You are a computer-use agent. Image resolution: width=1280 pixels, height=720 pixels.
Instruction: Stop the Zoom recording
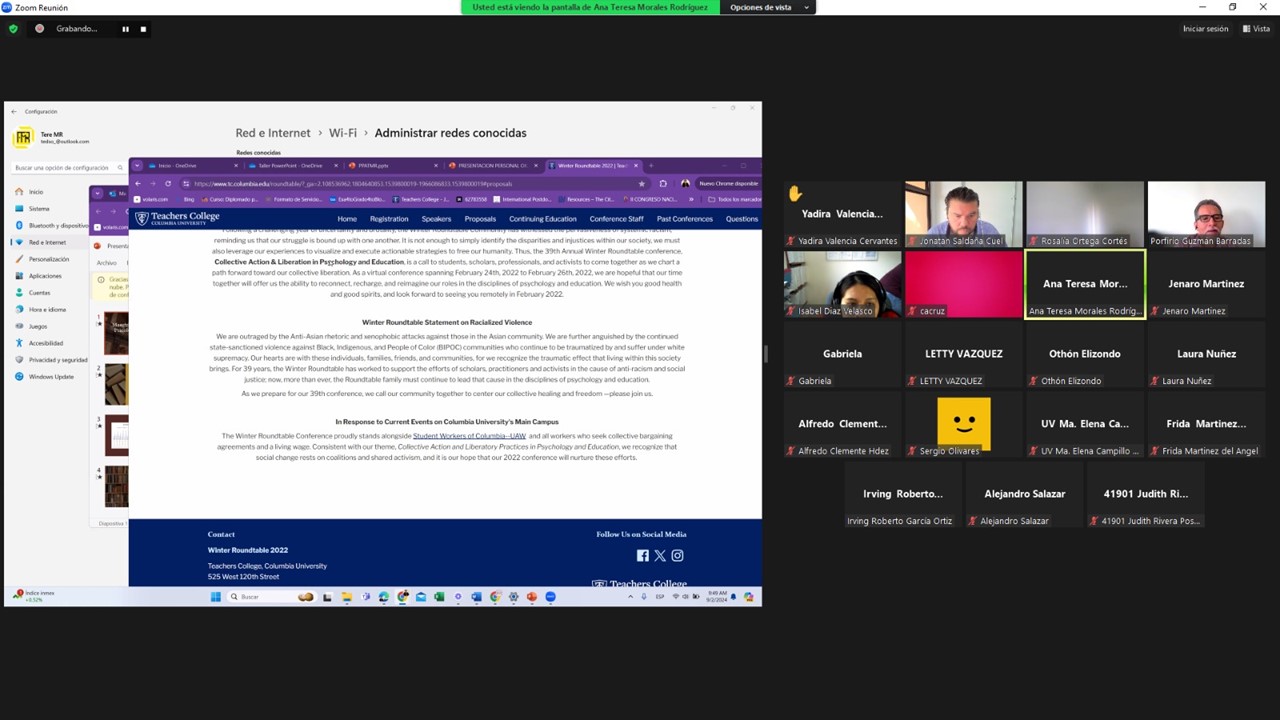[x=143, y=29]
